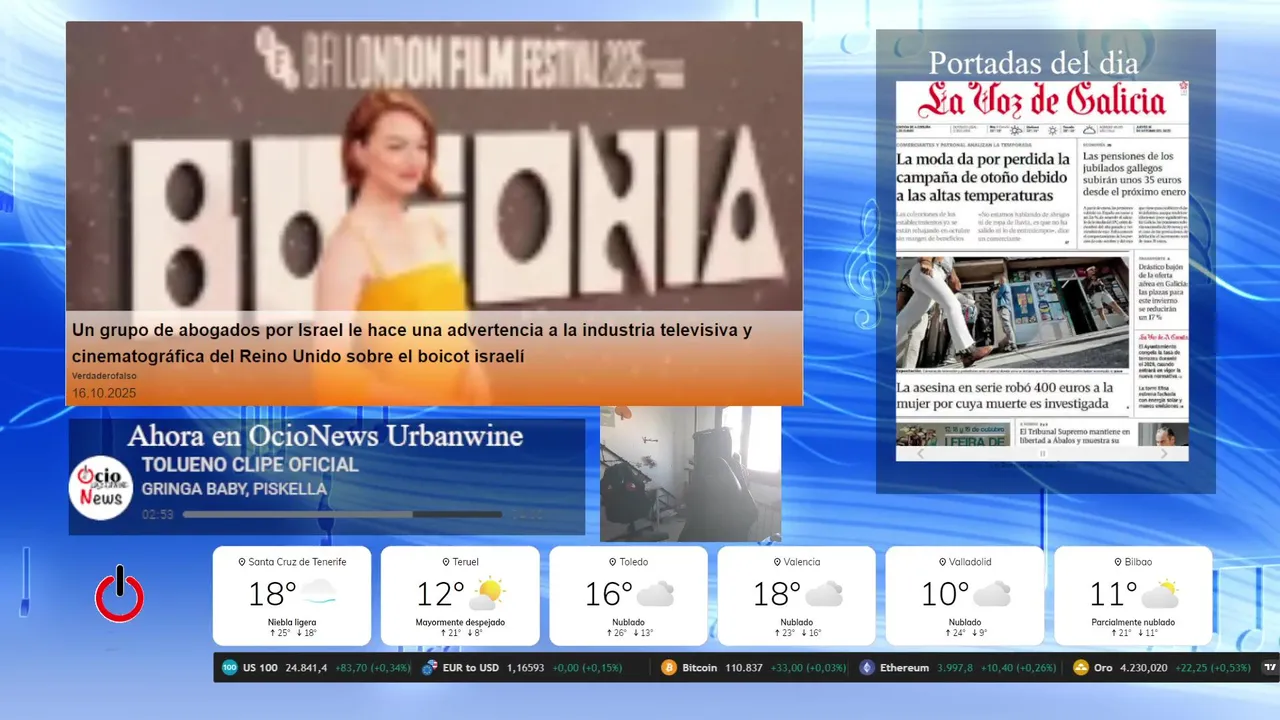This screenshot has width=1280, height=720.
Task: Click the red power button icon
Action: pos(119,594)
